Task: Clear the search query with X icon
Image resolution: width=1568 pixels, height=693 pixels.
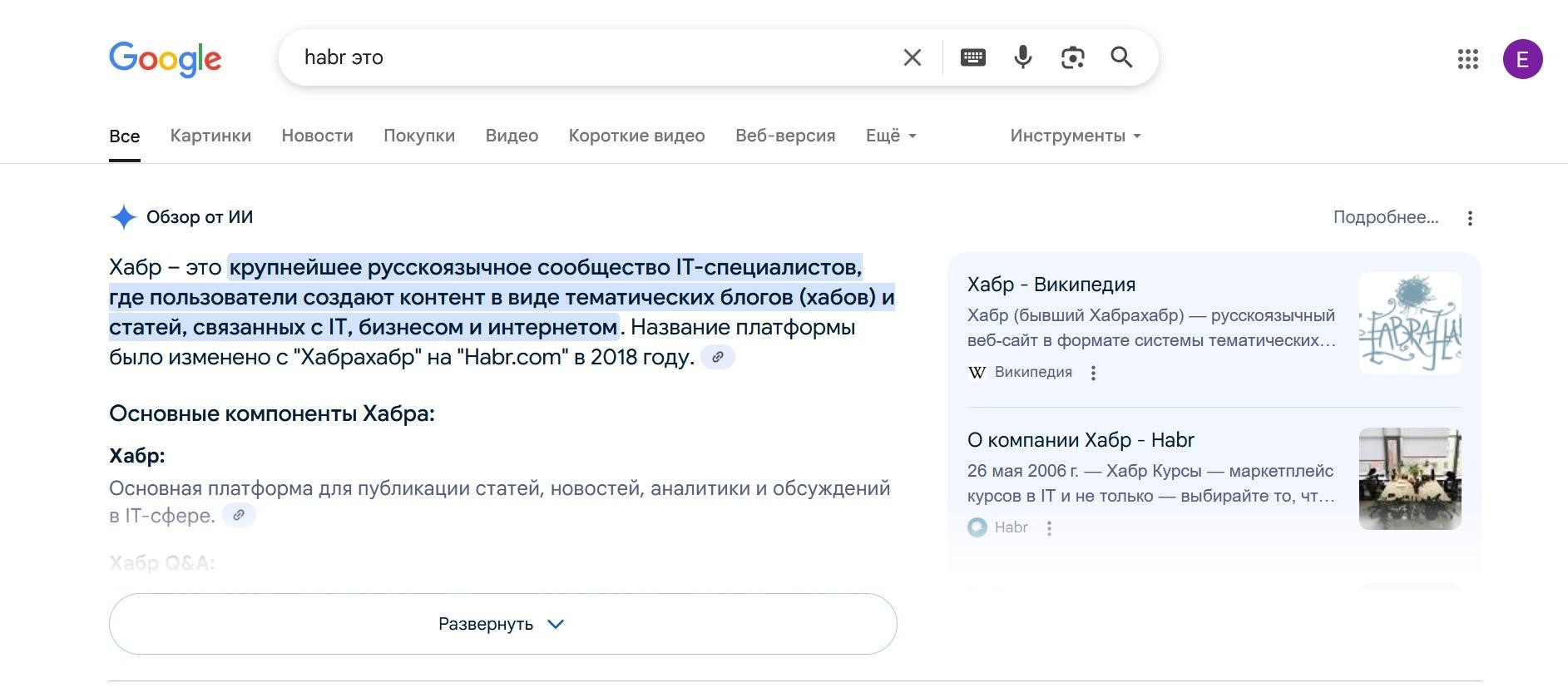Action: [x=912, y=57]
